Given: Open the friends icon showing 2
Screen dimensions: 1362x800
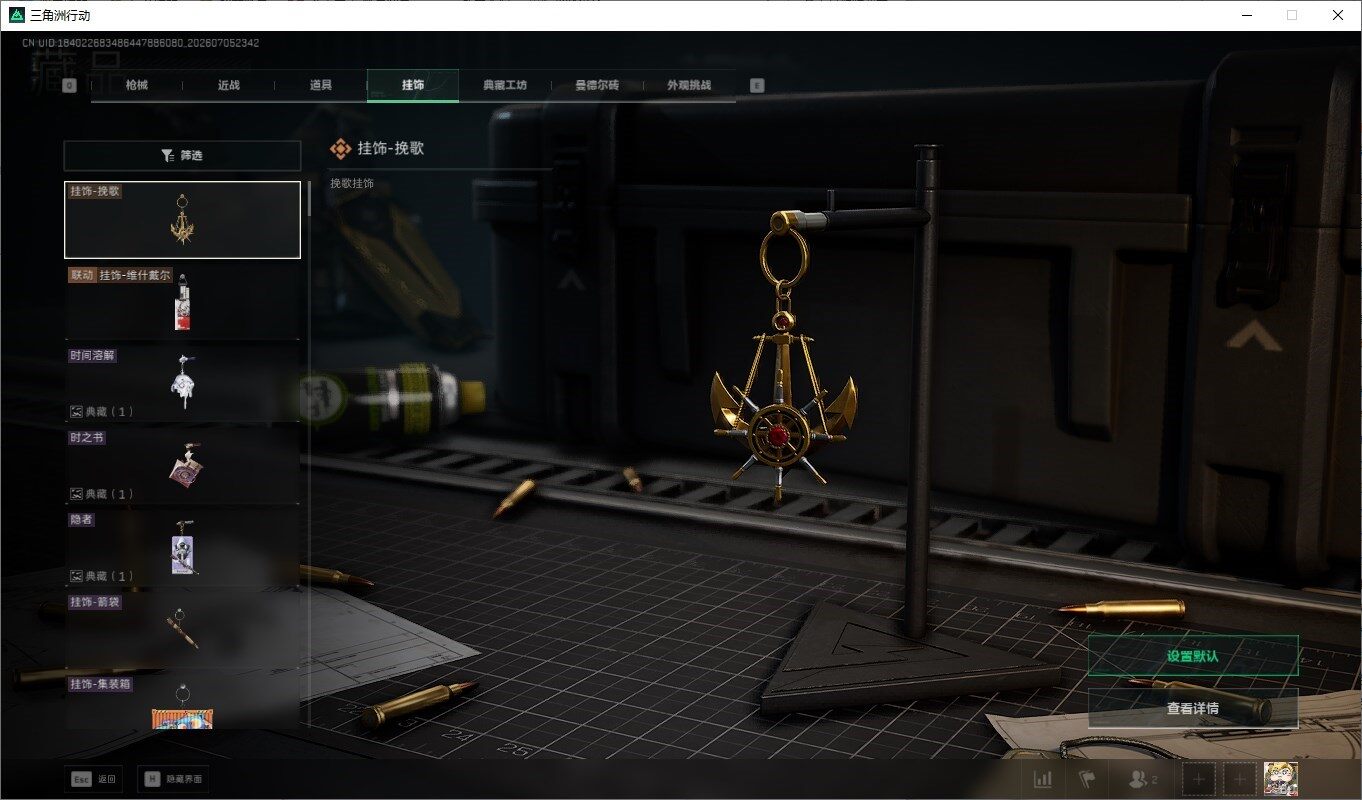Looking at the screenshot, I should point(1141,779).
